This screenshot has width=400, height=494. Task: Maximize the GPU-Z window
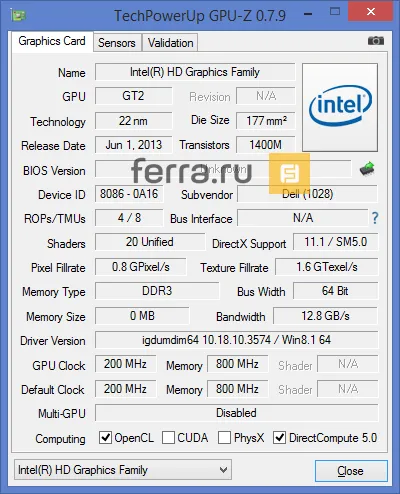tap(335, 12)
